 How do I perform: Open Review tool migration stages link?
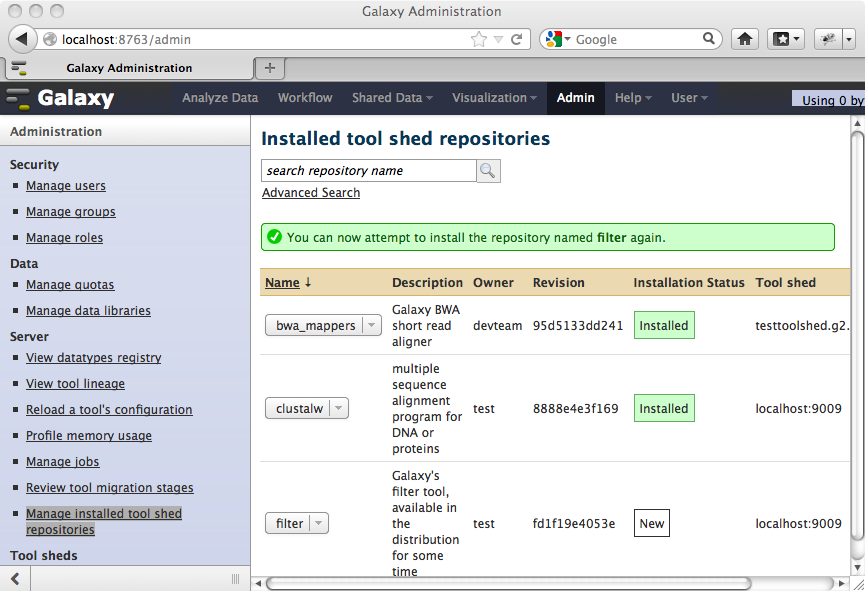click(x=110, y=487)
